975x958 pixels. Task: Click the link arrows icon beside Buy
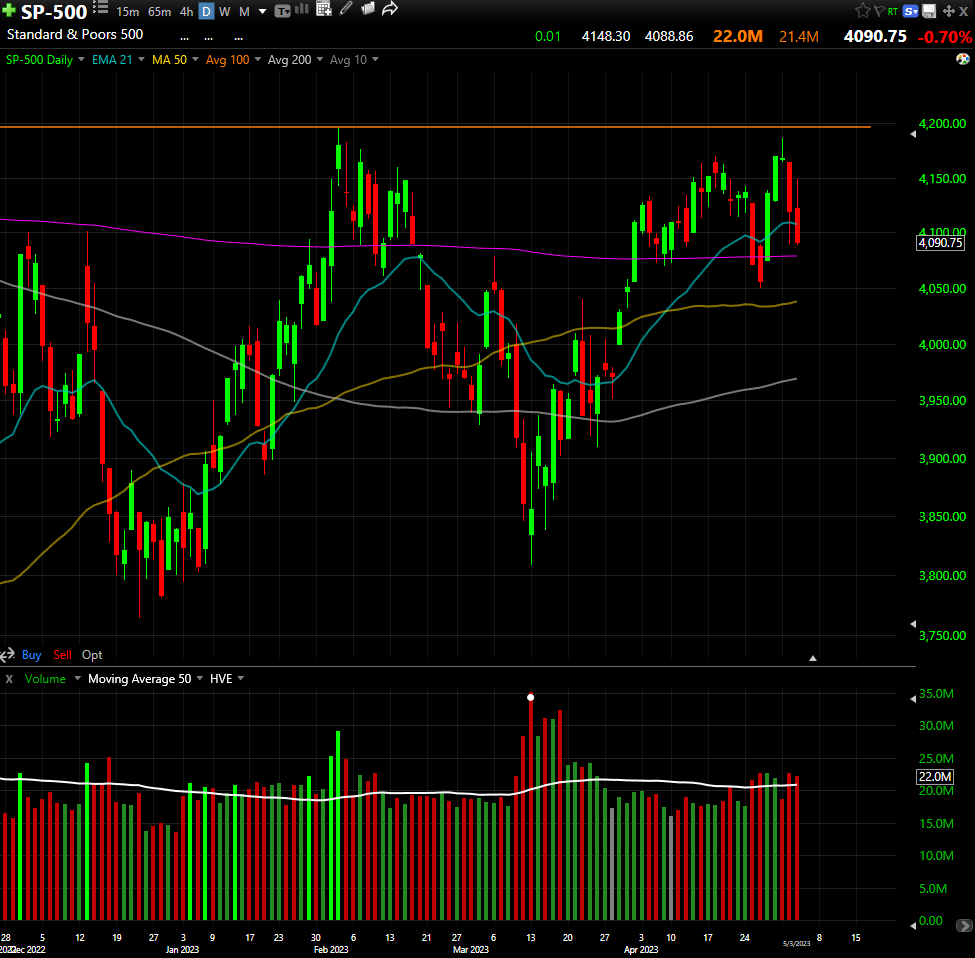coord(7,655)
